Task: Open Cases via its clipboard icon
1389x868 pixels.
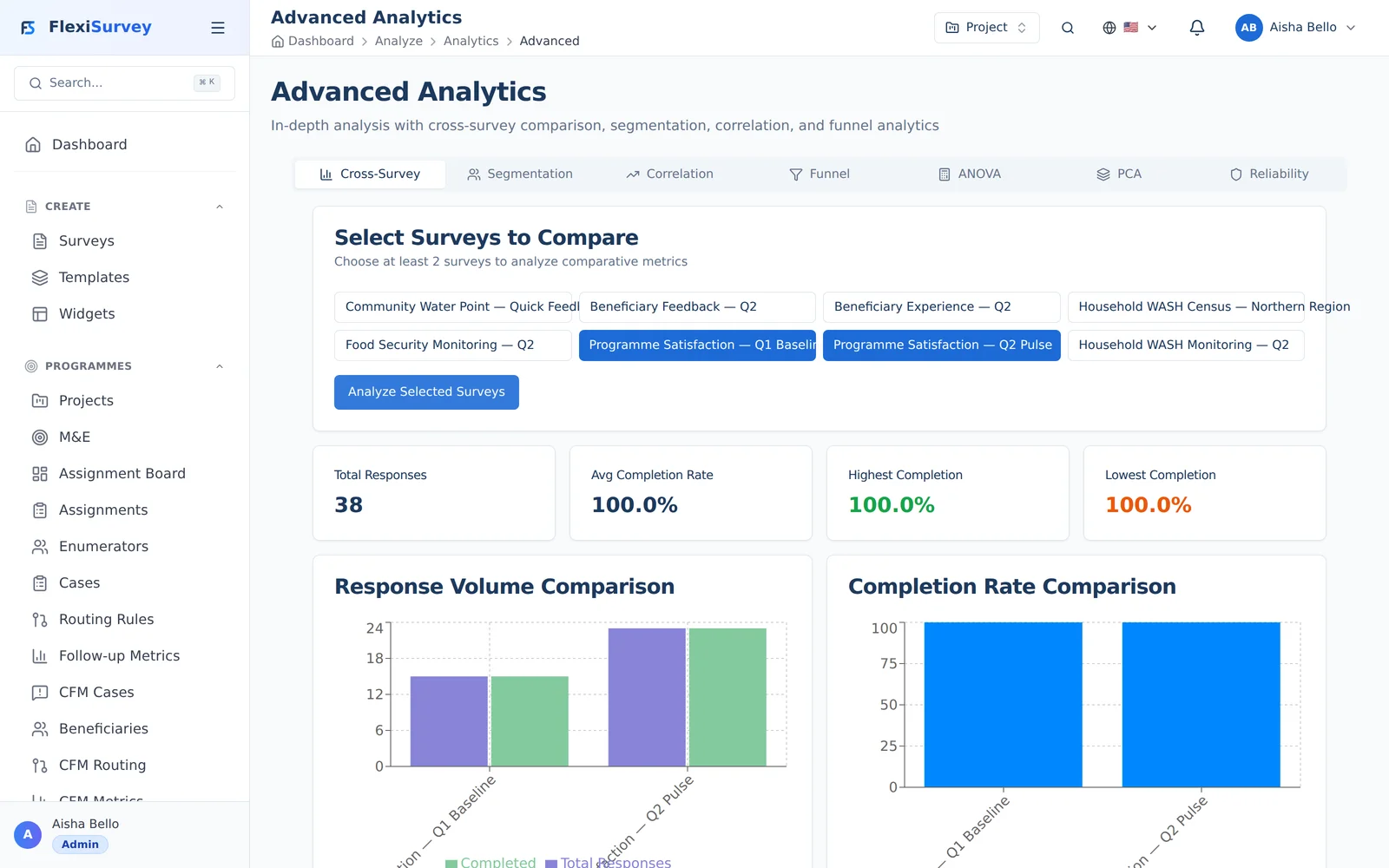Action: [x=40, y=583]
